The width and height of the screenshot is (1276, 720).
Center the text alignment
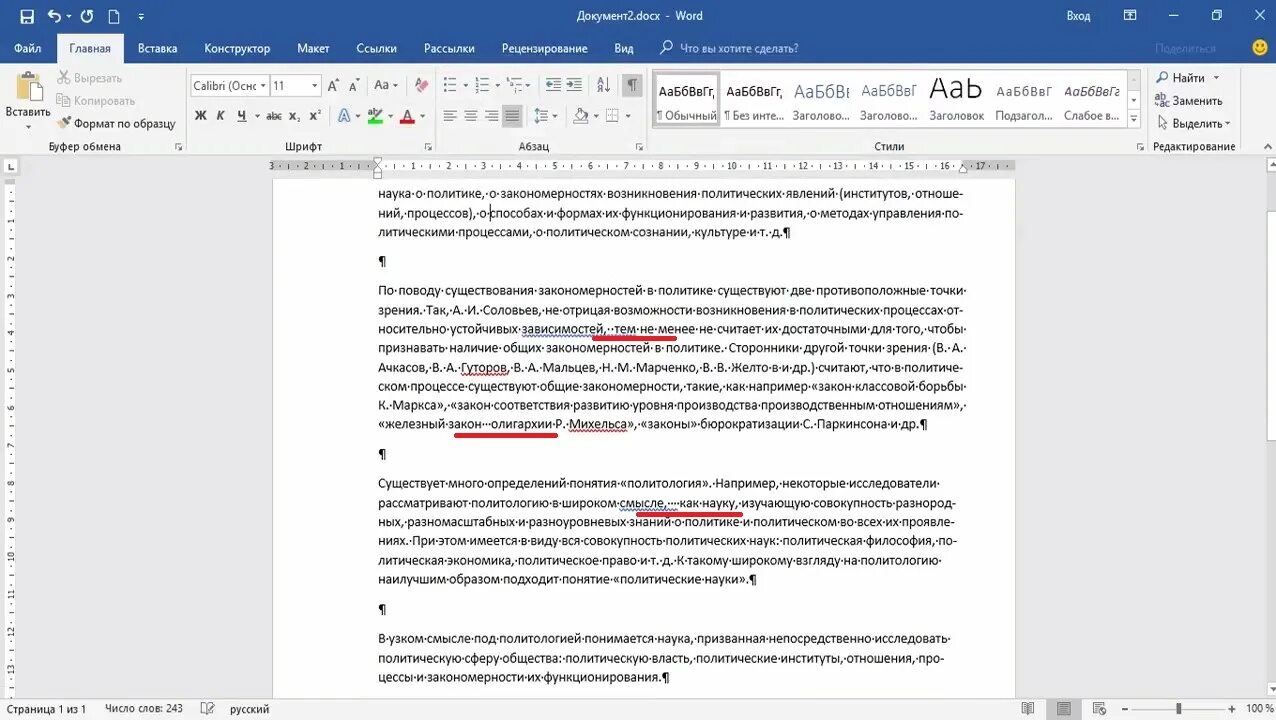pos(471,116)
